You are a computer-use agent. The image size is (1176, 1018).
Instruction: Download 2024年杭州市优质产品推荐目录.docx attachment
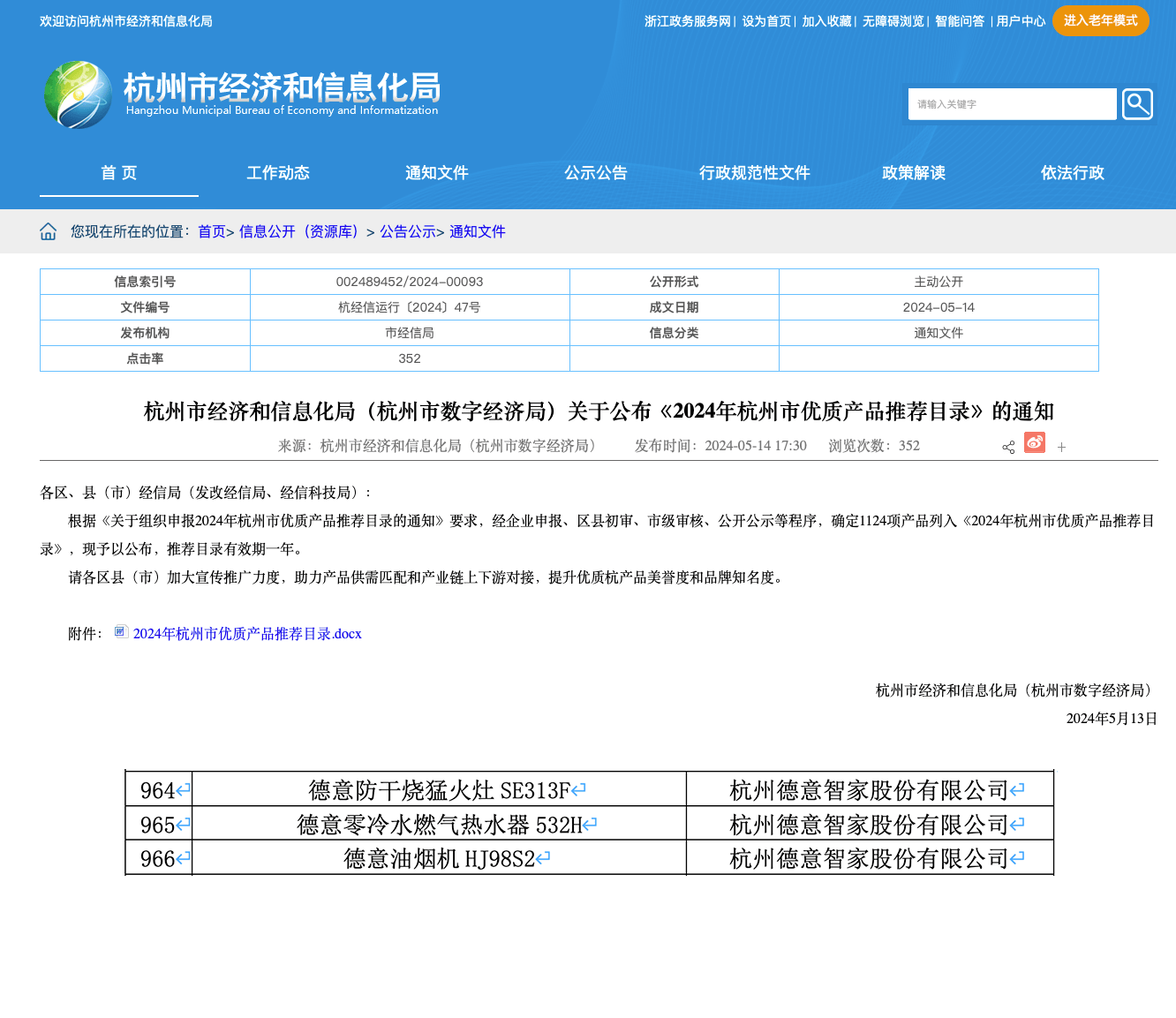click(x=247, y=634)
